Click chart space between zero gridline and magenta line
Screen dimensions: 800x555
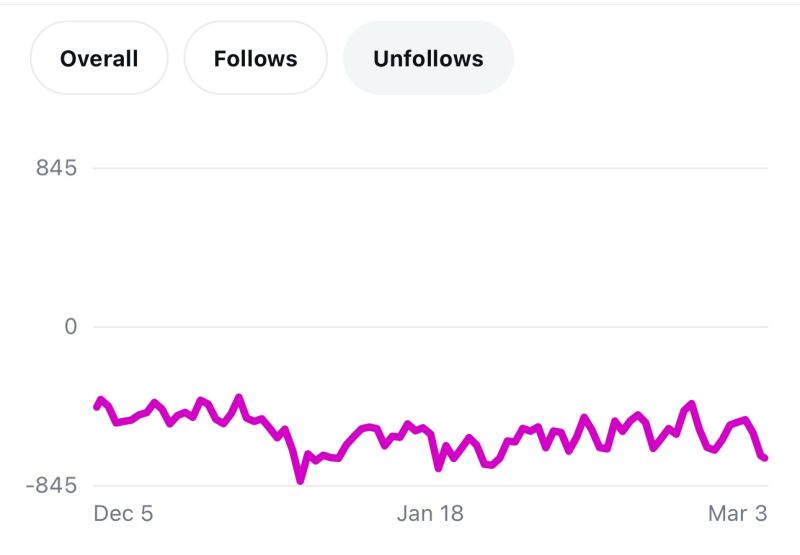pos(430,375)
